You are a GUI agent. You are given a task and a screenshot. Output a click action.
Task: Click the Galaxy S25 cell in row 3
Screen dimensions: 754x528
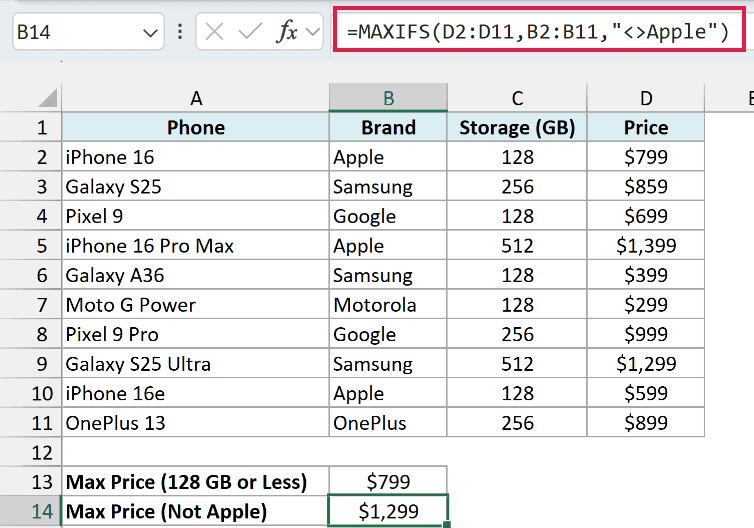coord(196,187)
